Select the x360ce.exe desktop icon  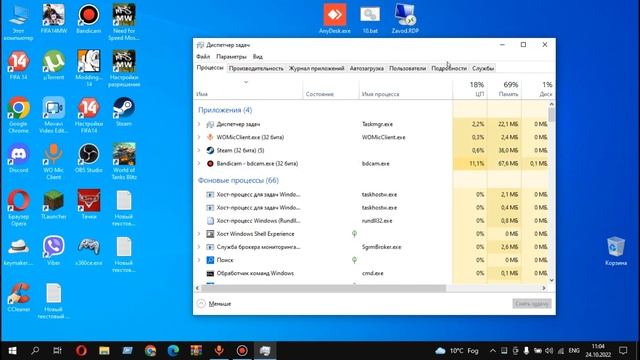pyautogui.click(x=89, y=251)
